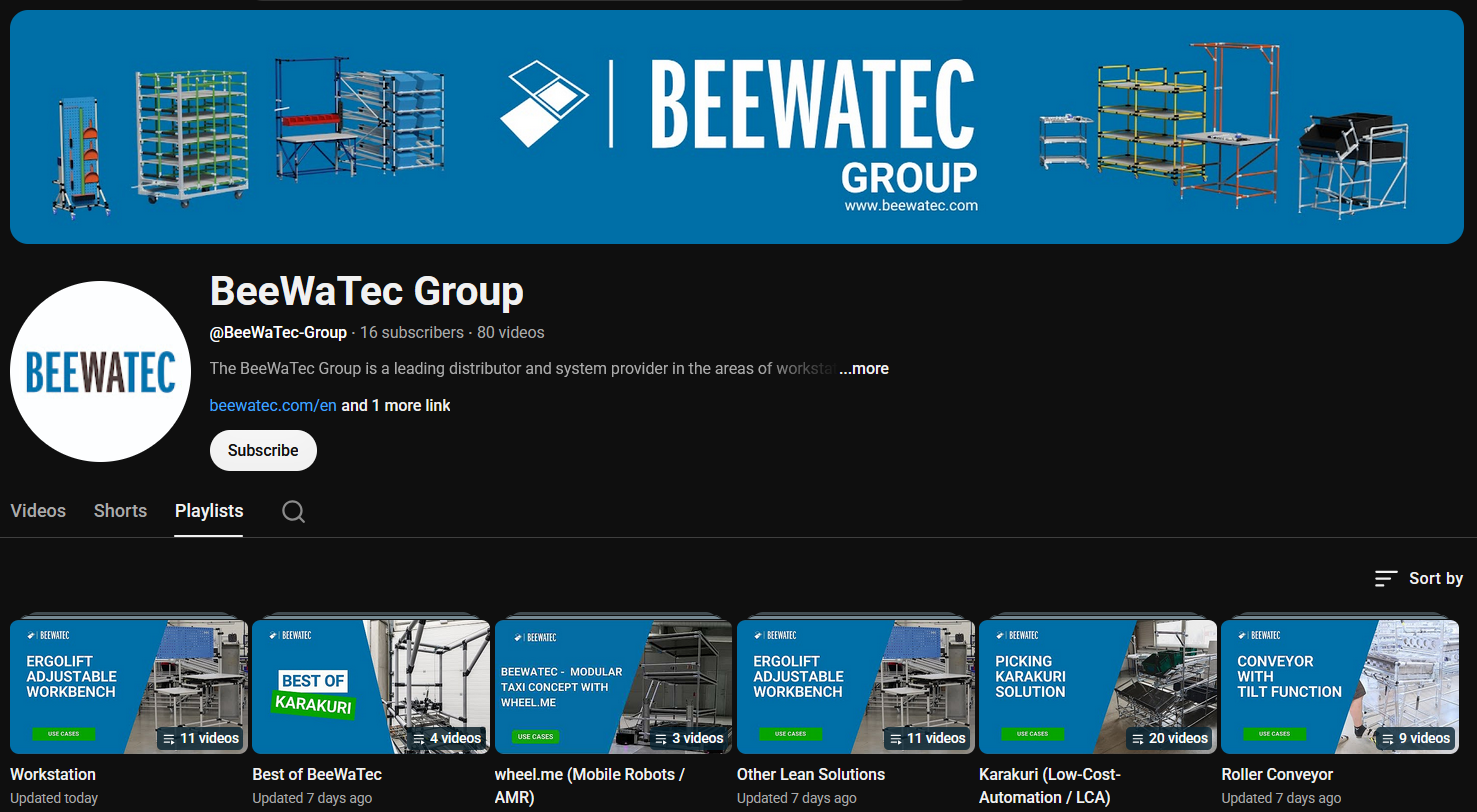1477x812 pixels.
Task: Open the Best of Karakuri playlist thumbnail
Action: (x=370, y=686)
